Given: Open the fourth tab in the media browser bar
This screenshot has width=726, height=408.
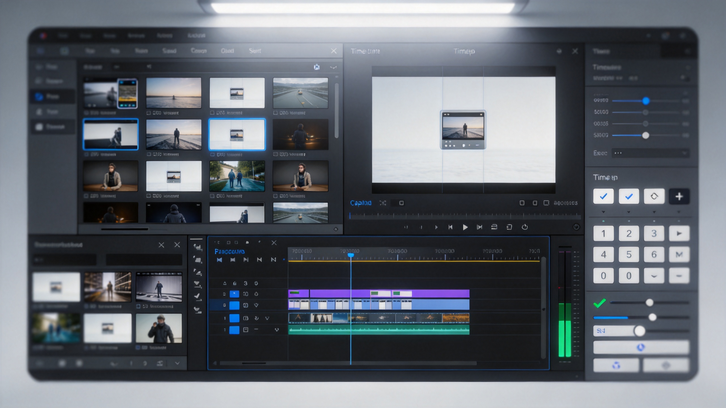Looking at the screenshot, I should click(169, 51).
